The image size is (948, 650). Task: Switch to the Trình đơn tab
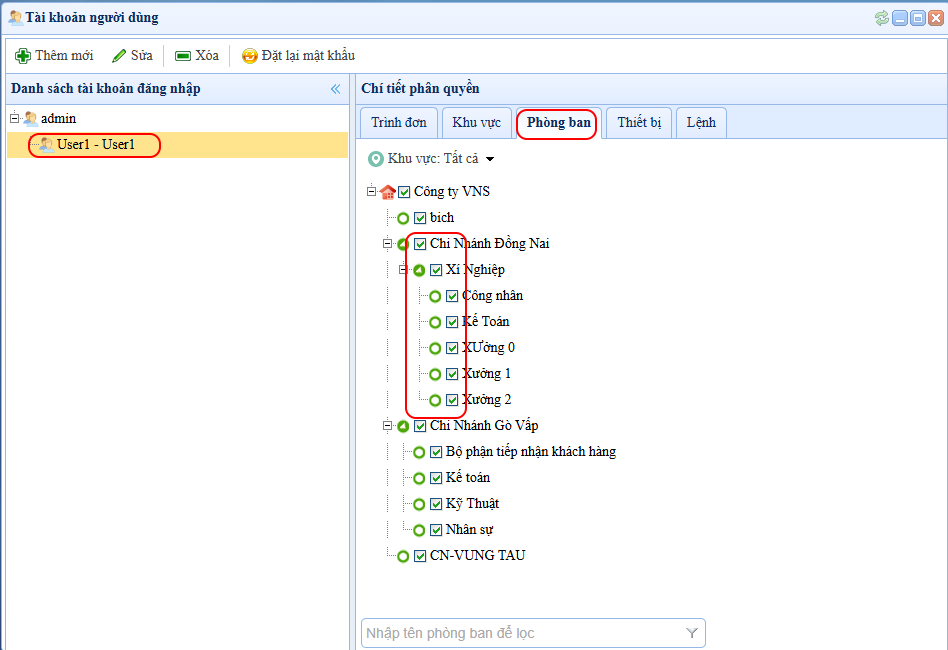tap(398, 123)
